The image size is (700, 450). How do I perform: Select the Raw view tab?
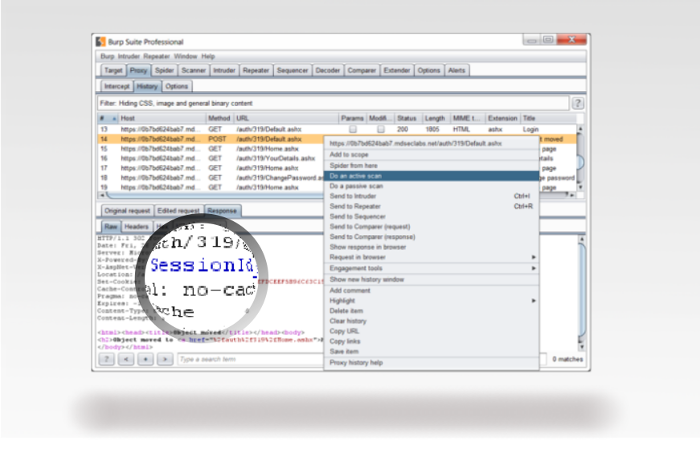coord(111,227)
